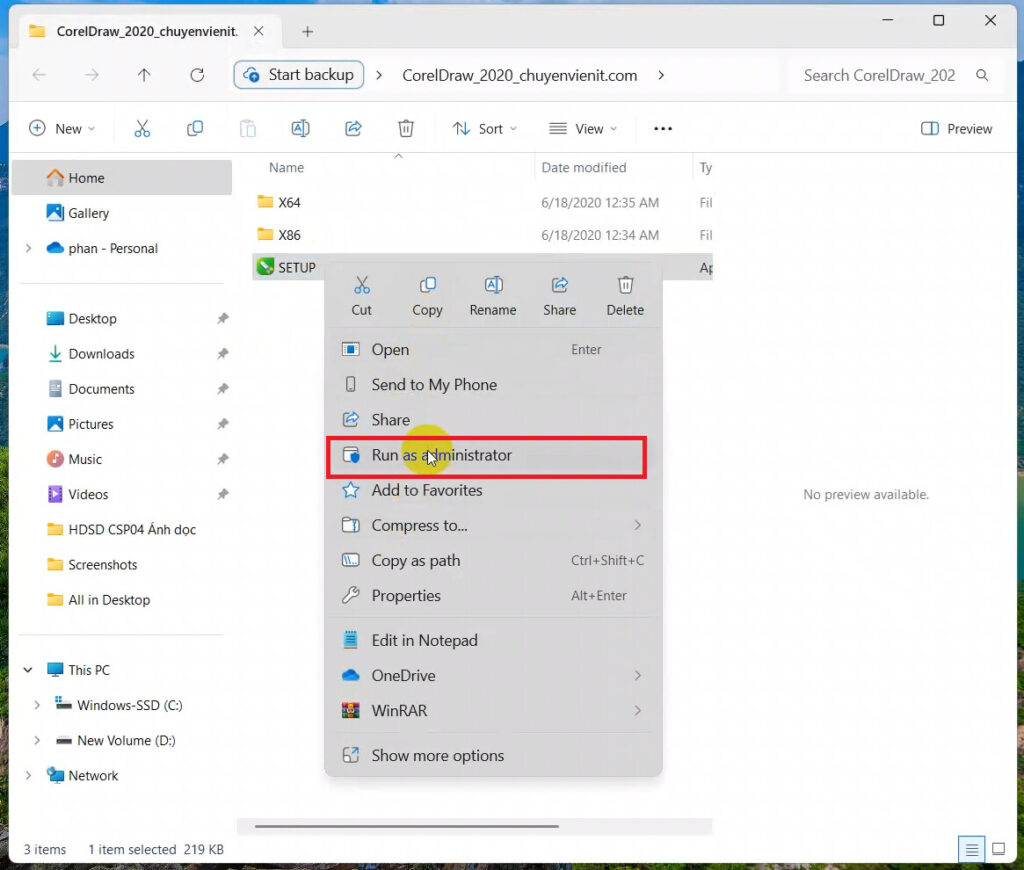The height and width of the screenshot is (870, 1024).
Task: Switch to details layout via status bar icon
Action: pyautogui.click(x=970, y=848)
